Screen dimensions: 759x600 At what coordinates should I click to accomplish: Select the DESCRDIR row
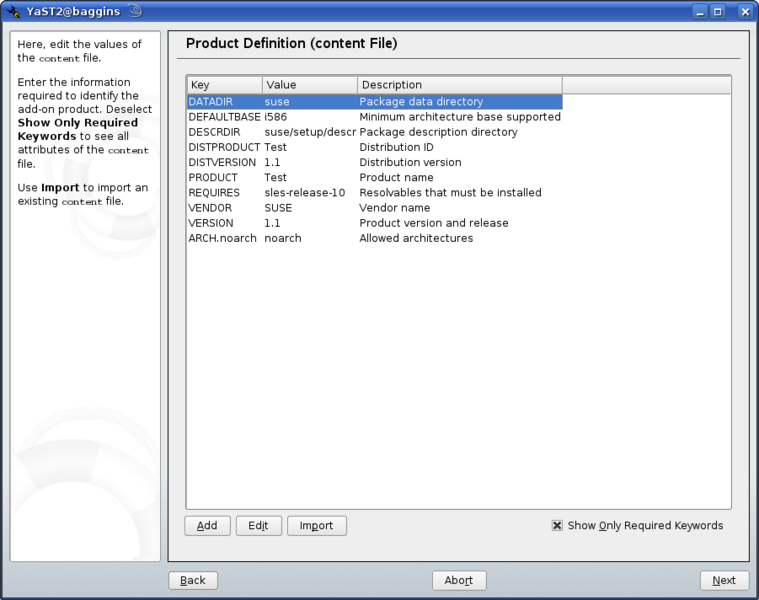point(375,132)
